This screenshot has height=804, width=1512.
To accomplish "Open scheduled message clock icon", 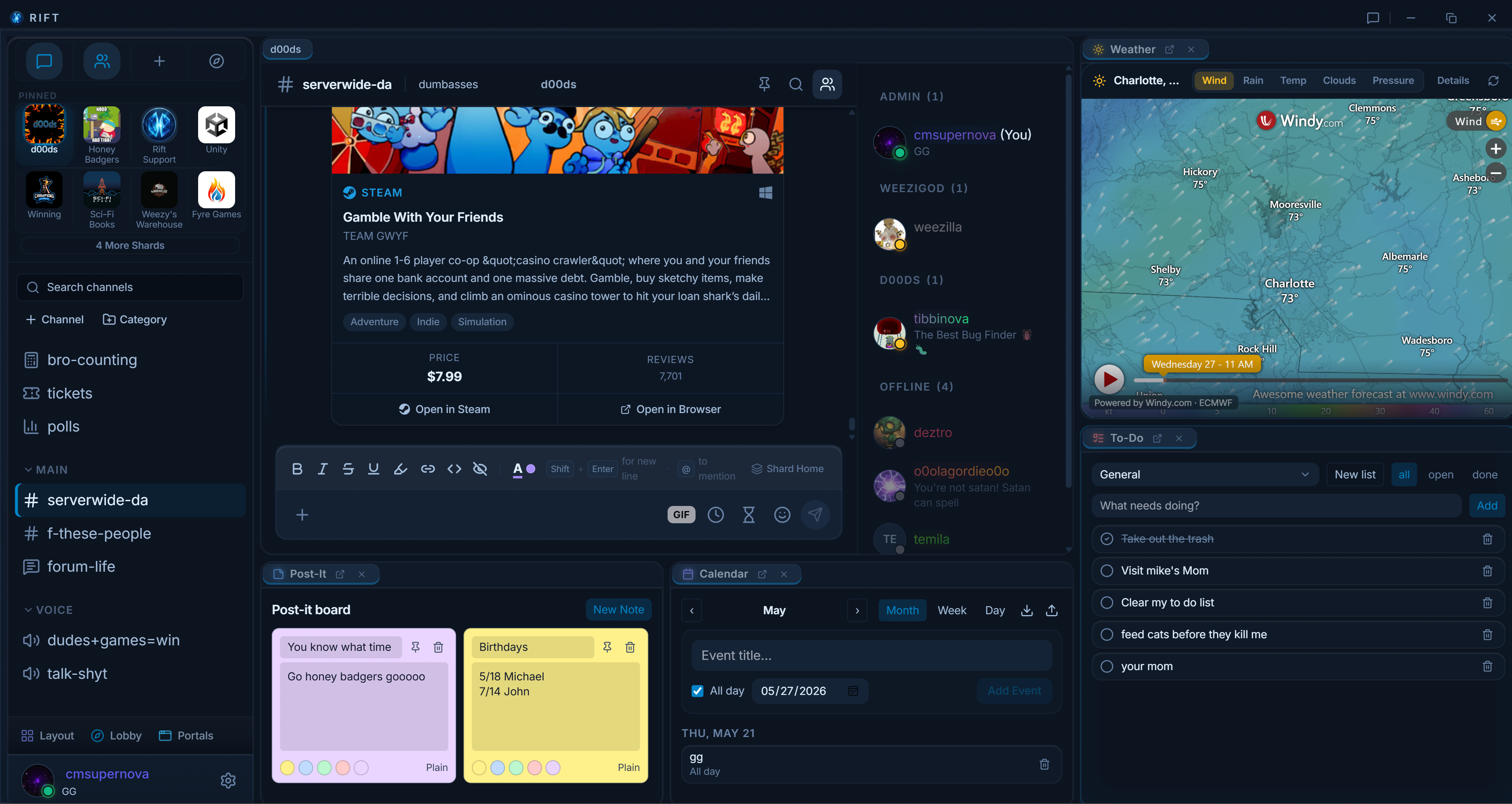I will pos(716,515).
